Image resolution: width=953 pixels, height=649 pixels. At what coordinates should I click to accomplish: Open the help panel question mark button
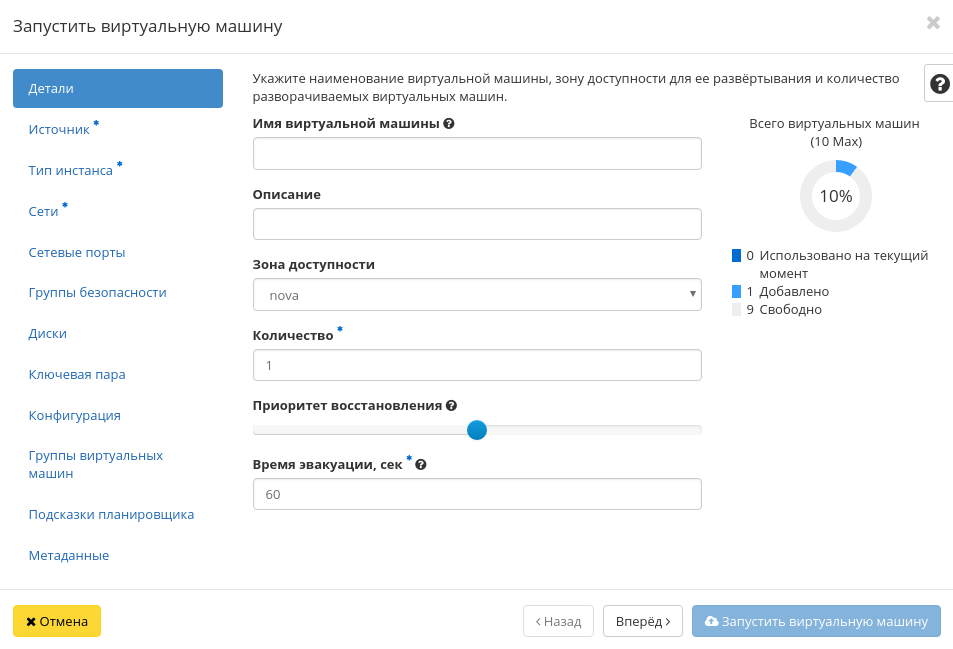[x=939, y=85]
